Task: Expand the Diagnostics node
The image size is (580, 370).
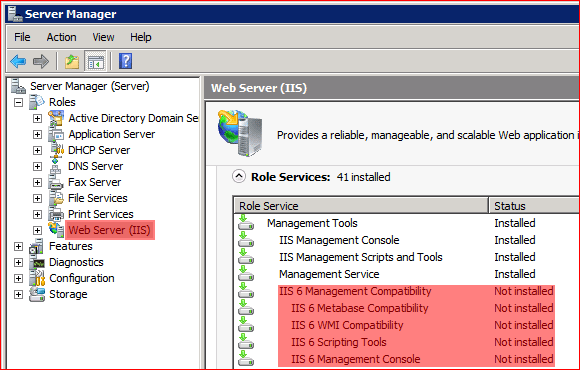Action: point(18,262)
